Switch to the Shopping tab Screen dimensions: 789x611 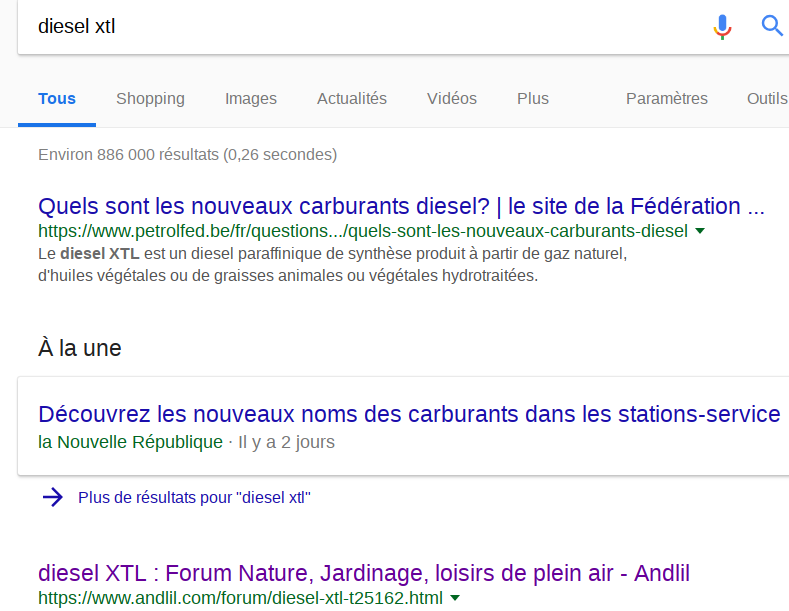(150, 99)
